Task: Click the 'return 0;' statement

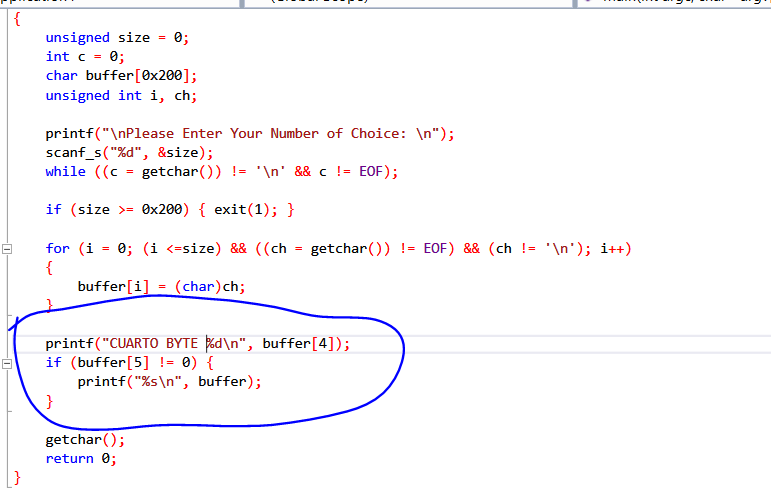Action: [x=81, y=459]
